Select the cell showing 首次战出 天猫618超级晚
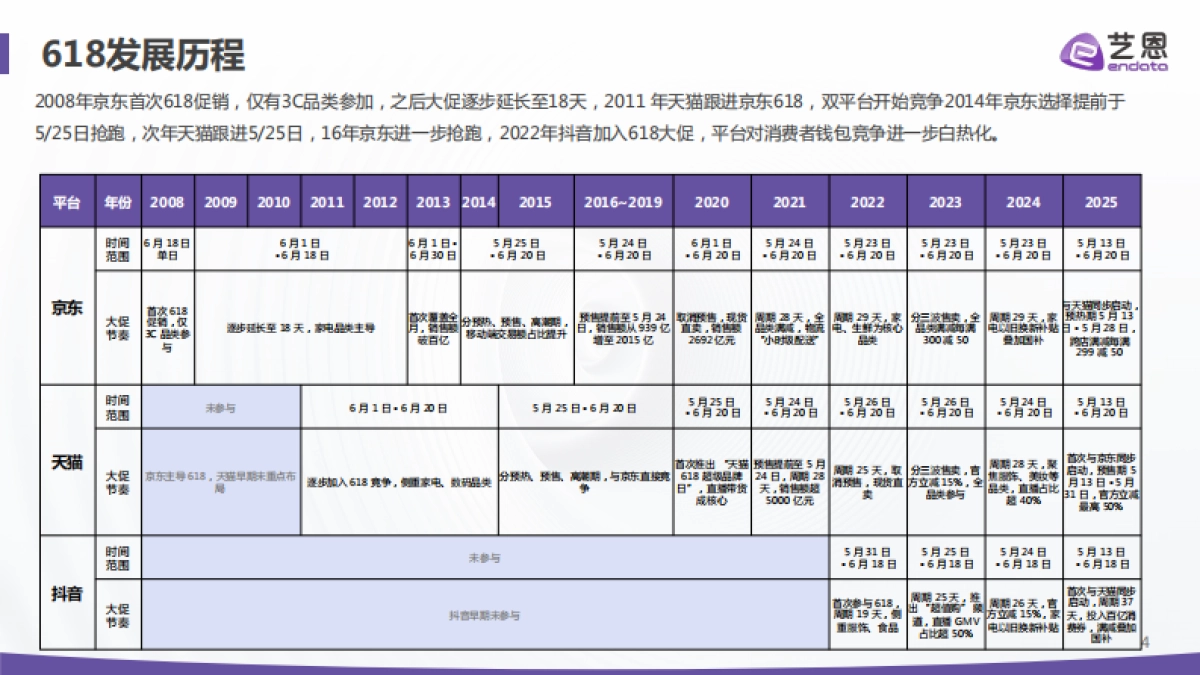 (713, 480)
